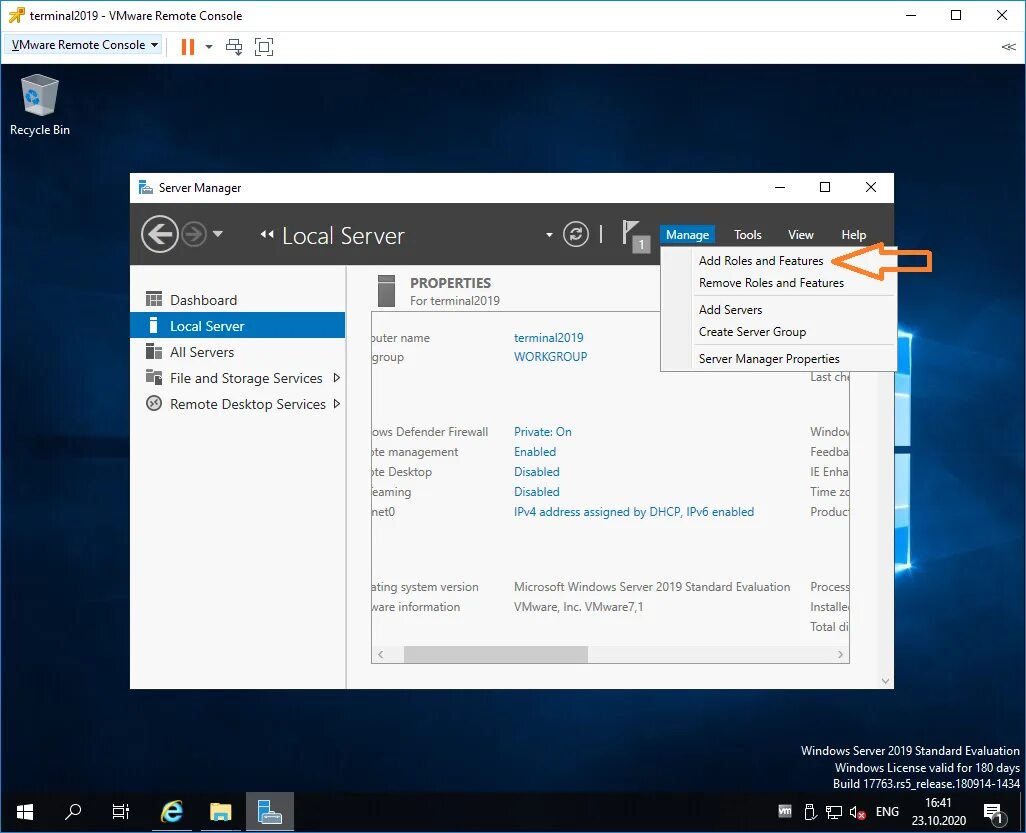Image resolution: width=1026 pixels, height=833 pixels.
Task: Click Server Manager back arrow button
Action: (x=160, y=234)
